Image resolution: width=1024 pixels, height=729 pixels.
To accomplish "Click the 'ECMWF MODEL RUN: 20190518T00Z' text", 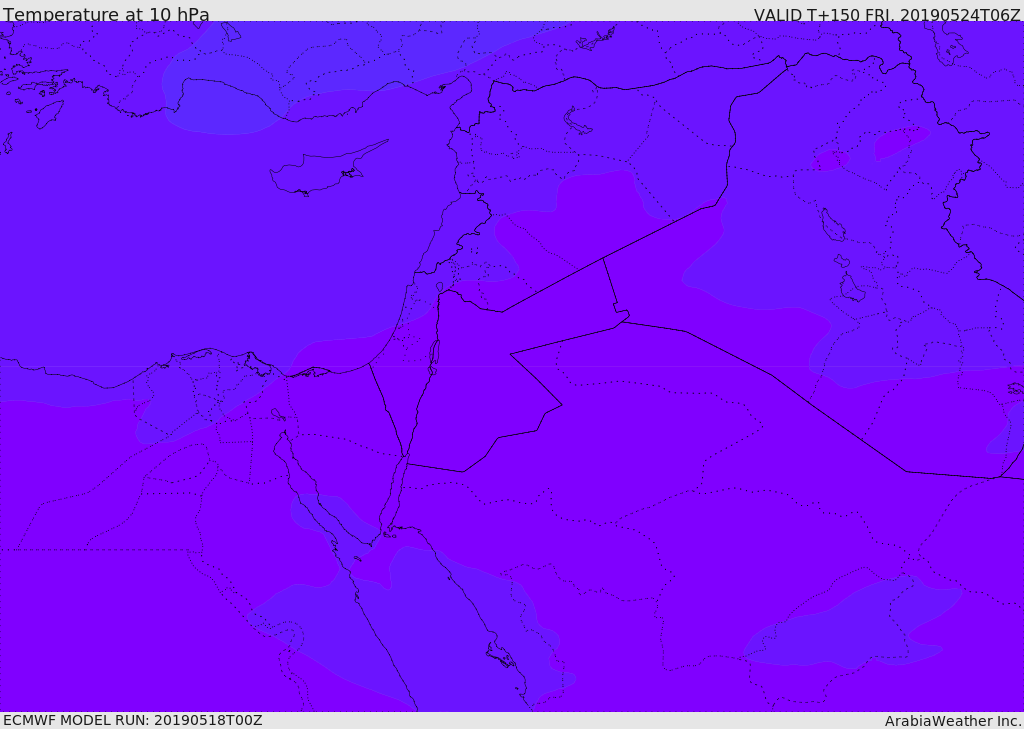I will 133,720.
